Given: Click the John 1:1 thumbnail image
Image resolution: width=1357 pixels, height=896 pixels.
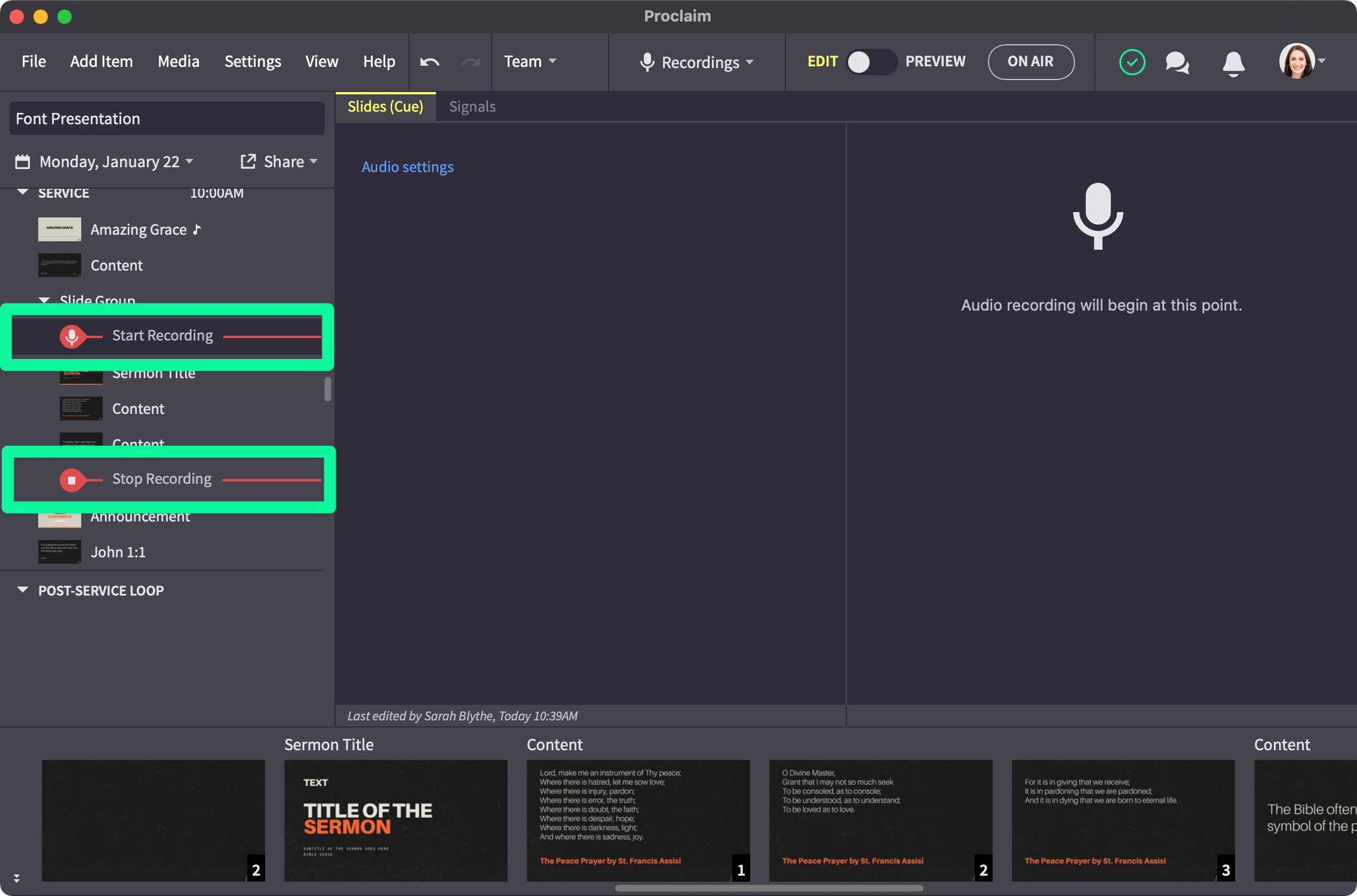Looking at the screenshot, I should pyautogui.click(x=60, y=552).
